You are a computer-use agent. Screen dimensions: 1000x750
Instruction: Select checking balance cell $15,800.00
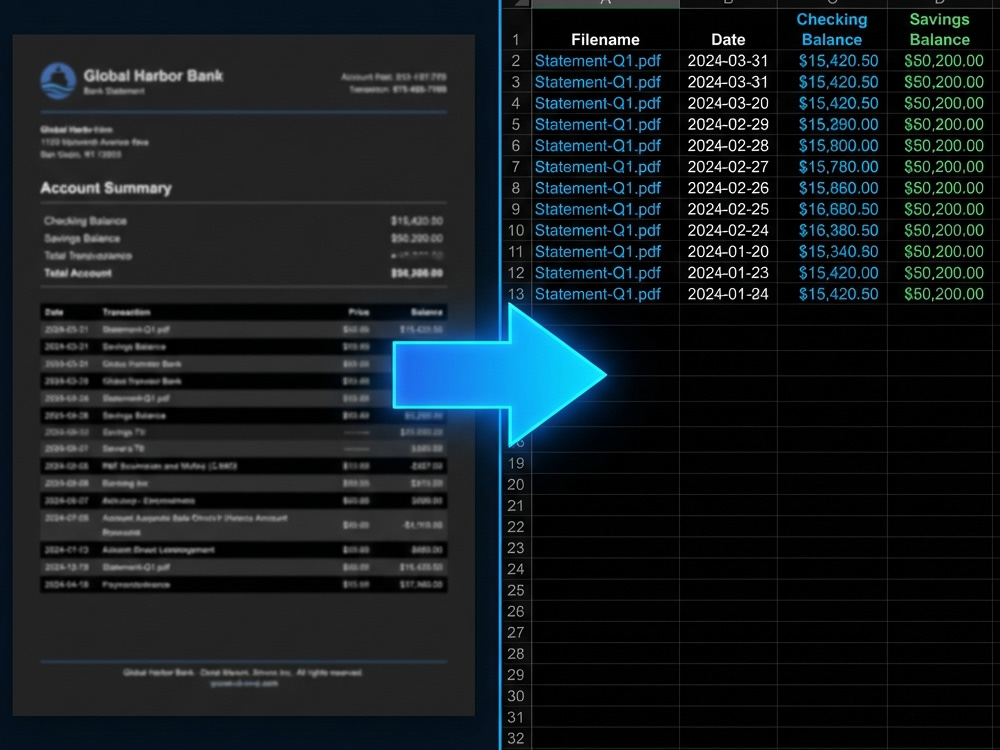point(832,145)
